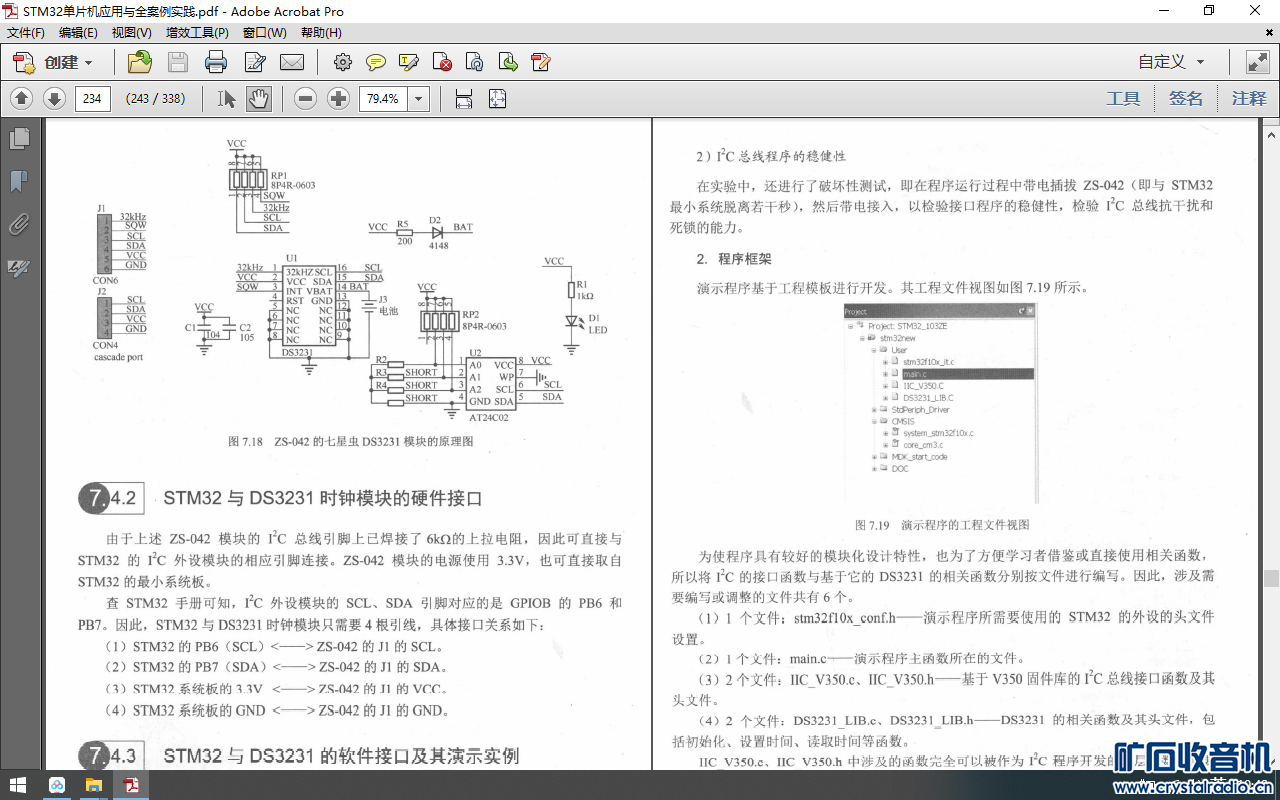Select the highlight text tool
Image resolution: width=1280 pixels, height=800 pixels.
409,62
